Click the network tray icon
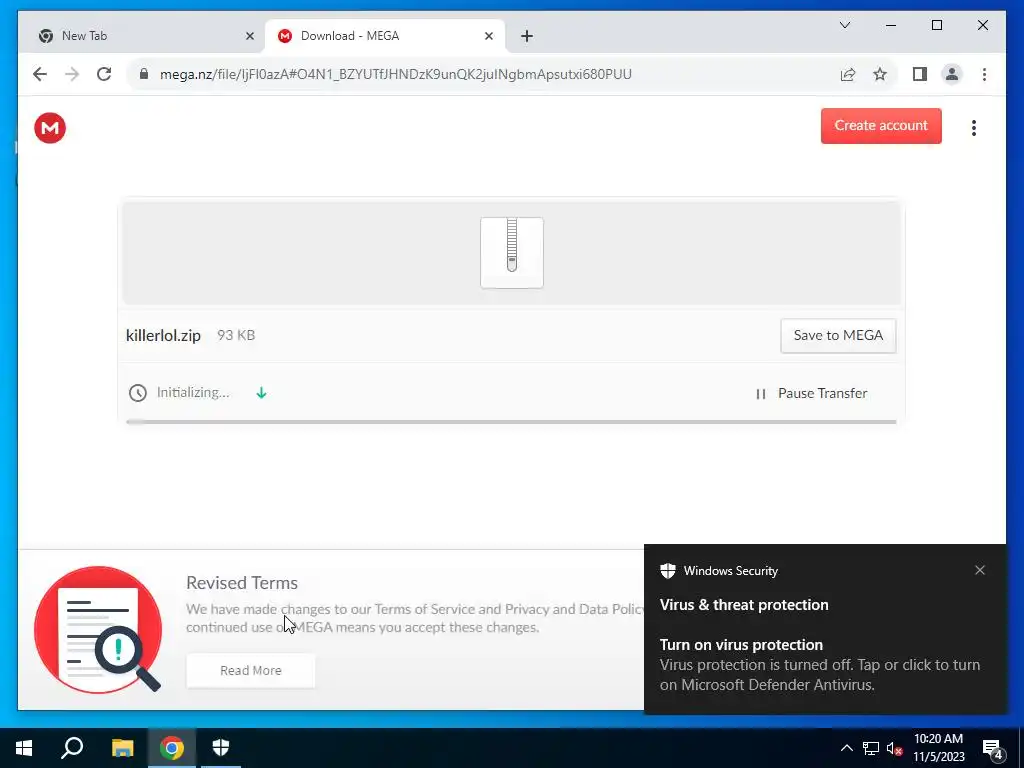The height and width of the screenshot is (768, 1024). point(871,748)
